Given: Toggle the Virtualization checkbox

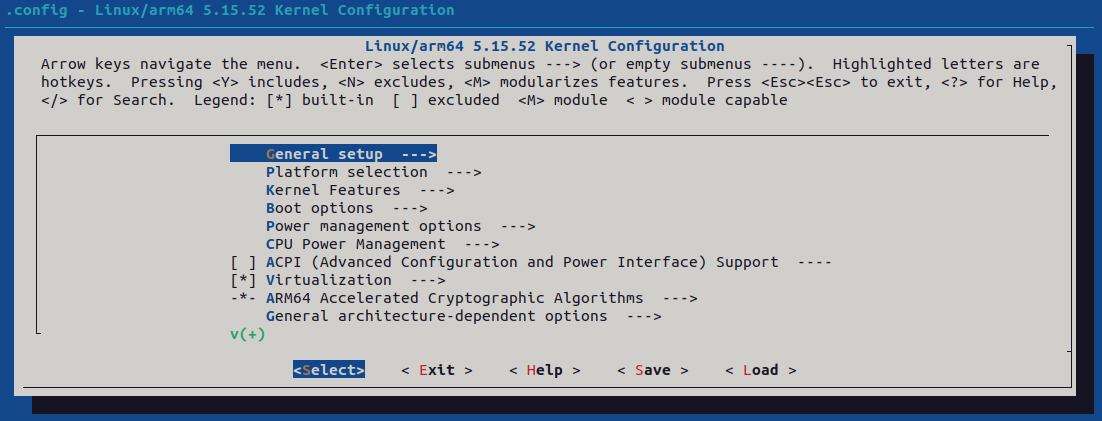Looking at the screenshot, I should (x=243, y=280).
